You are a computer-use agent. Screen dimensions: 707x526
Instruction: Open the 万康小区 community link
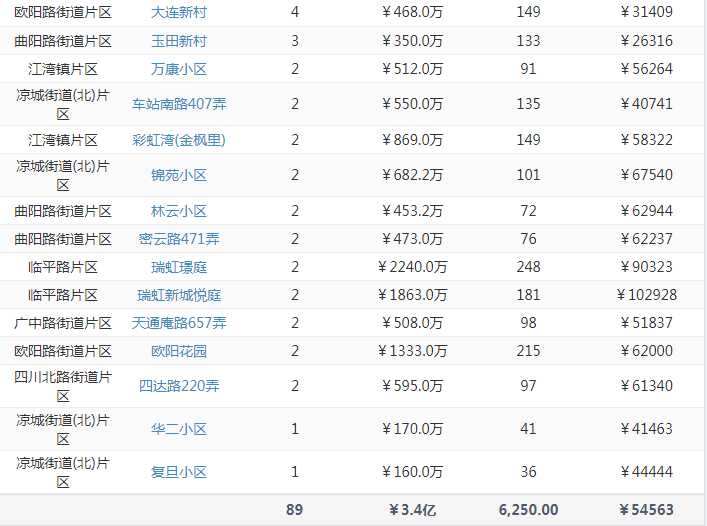point(179,69)
